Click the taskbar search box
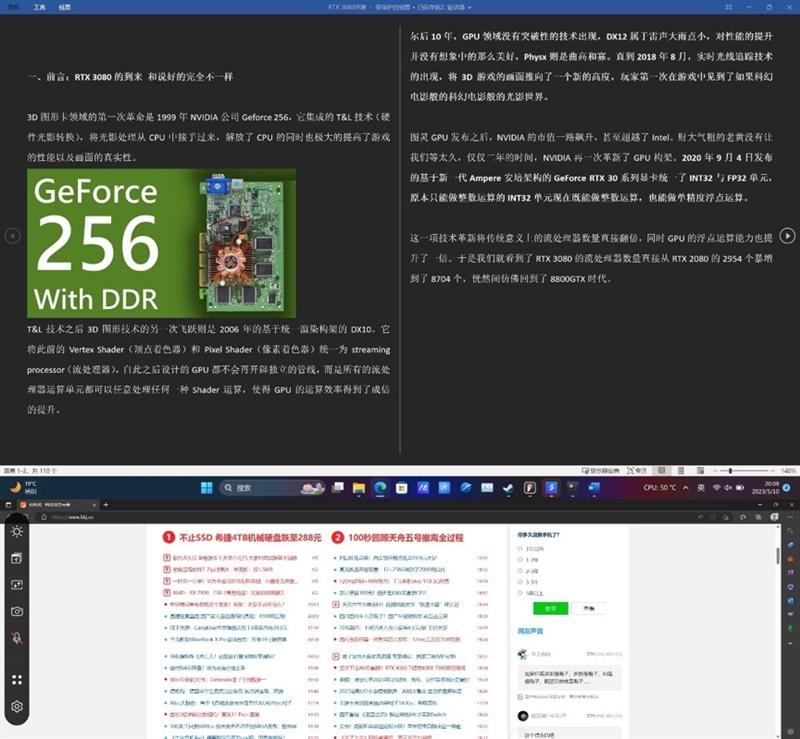 pyautogui.click(x=271, y=488)
